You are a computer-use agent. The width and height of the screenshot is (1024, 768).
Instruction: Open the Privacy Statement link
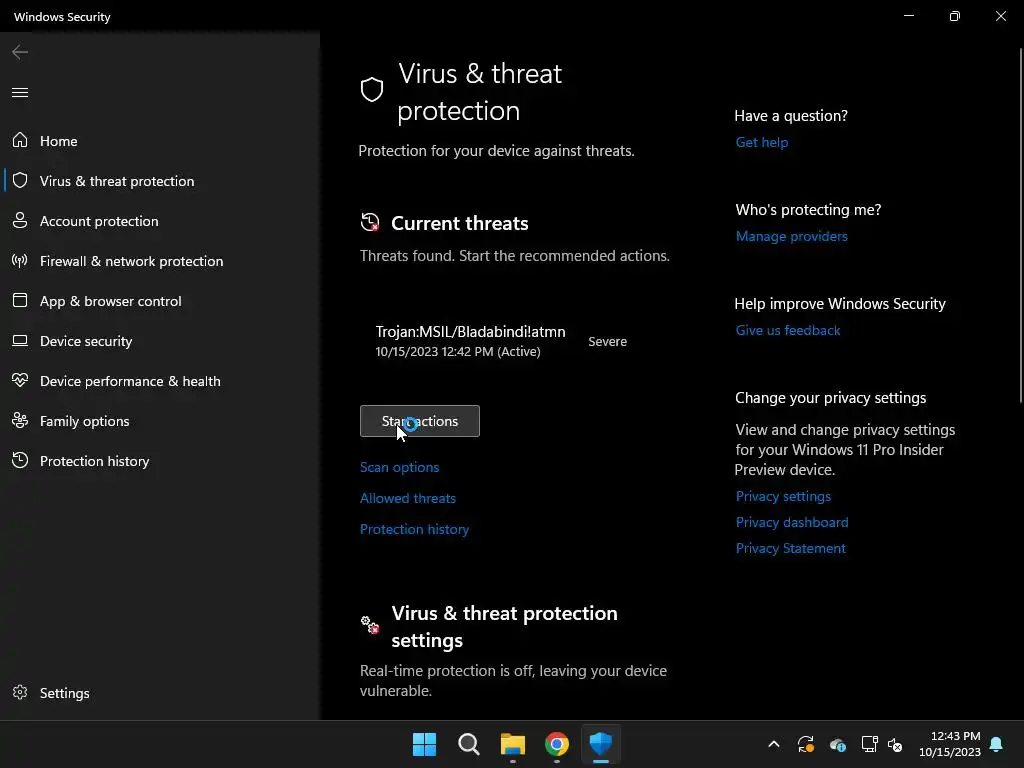(x=790, y=549)
